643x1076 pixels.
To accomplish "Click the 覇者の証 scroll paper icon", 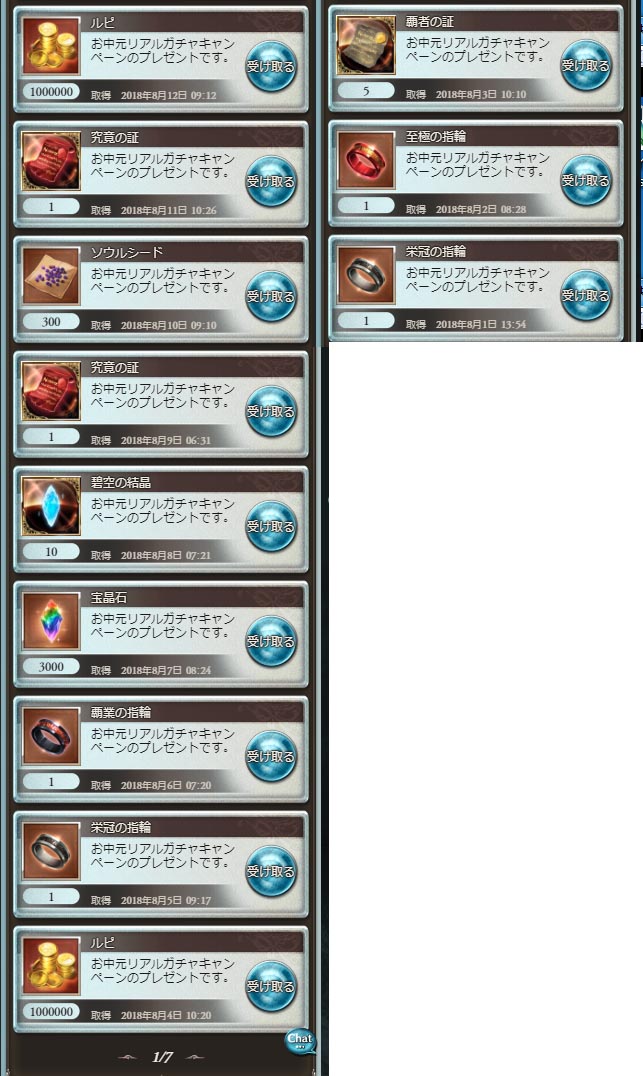I will click(x=366, y=45).
